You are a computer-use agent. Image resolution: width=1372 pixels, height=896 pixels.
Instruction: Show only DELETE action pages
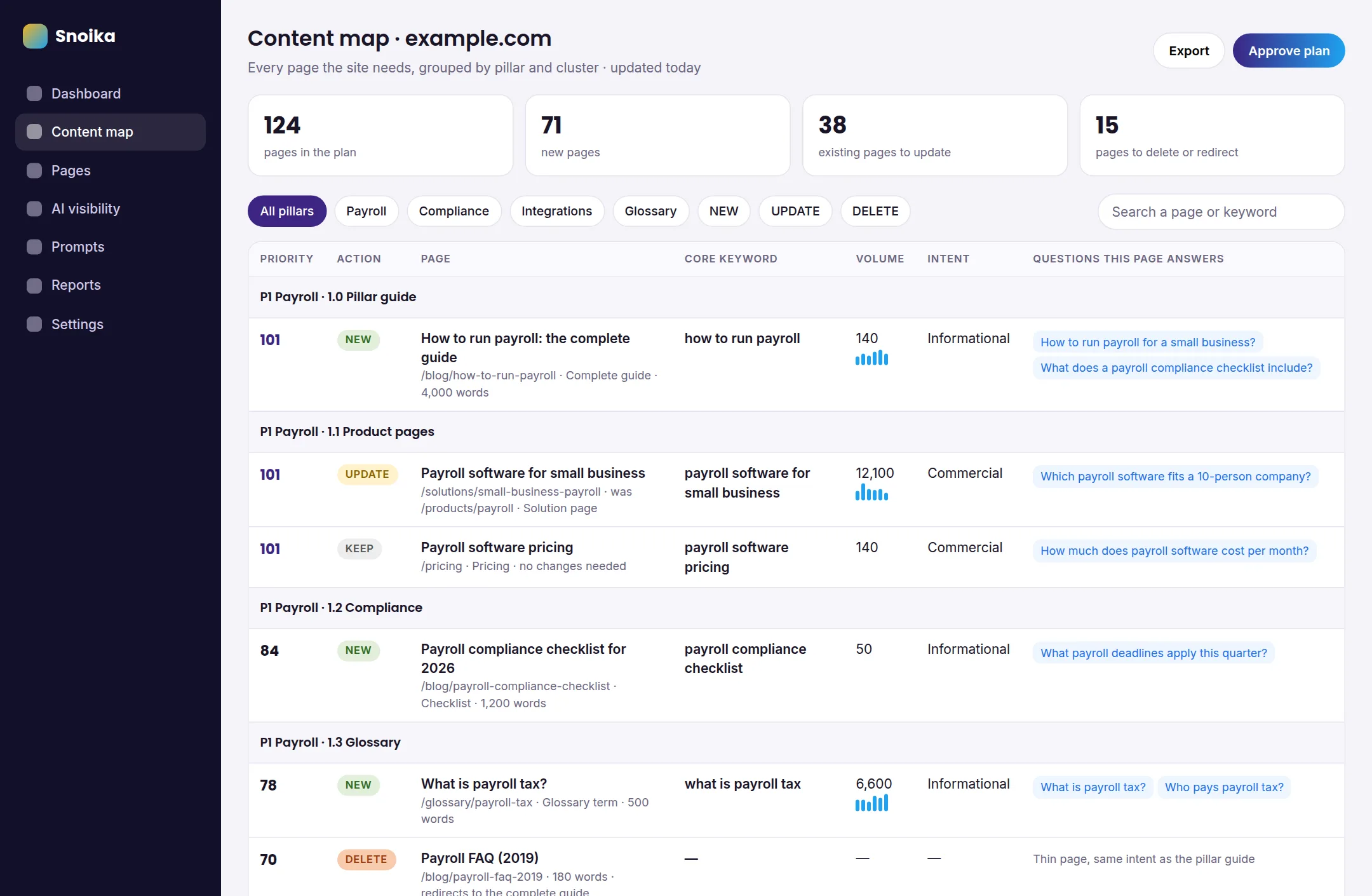(875, 211)
